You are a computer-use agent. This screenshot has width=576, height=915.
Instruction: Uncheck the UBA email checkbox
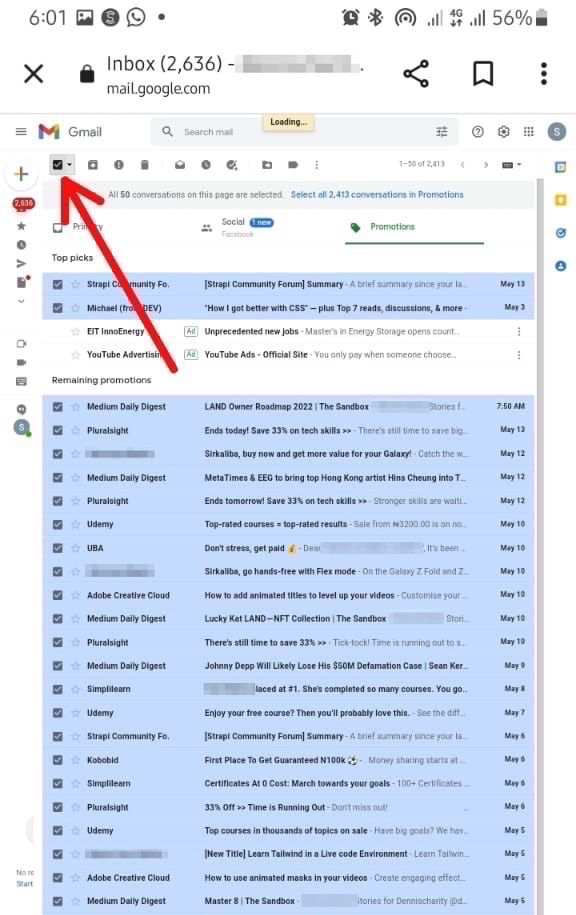point(57,548)
